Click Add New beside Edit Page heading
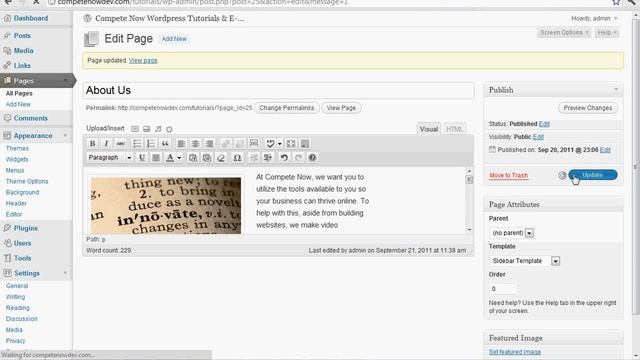Image resolution: width=640 pixels, height=360 pixels. (174, 39)
